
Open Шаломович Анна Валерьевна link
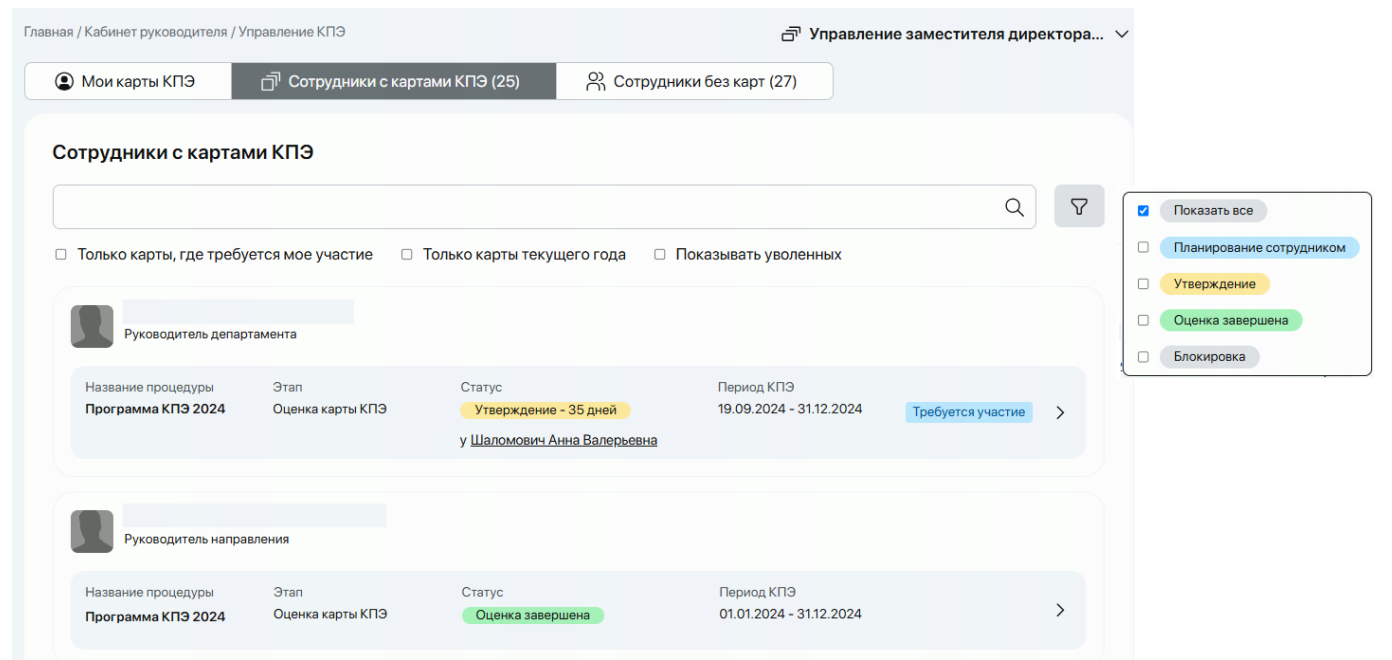[x=563, y=440]
